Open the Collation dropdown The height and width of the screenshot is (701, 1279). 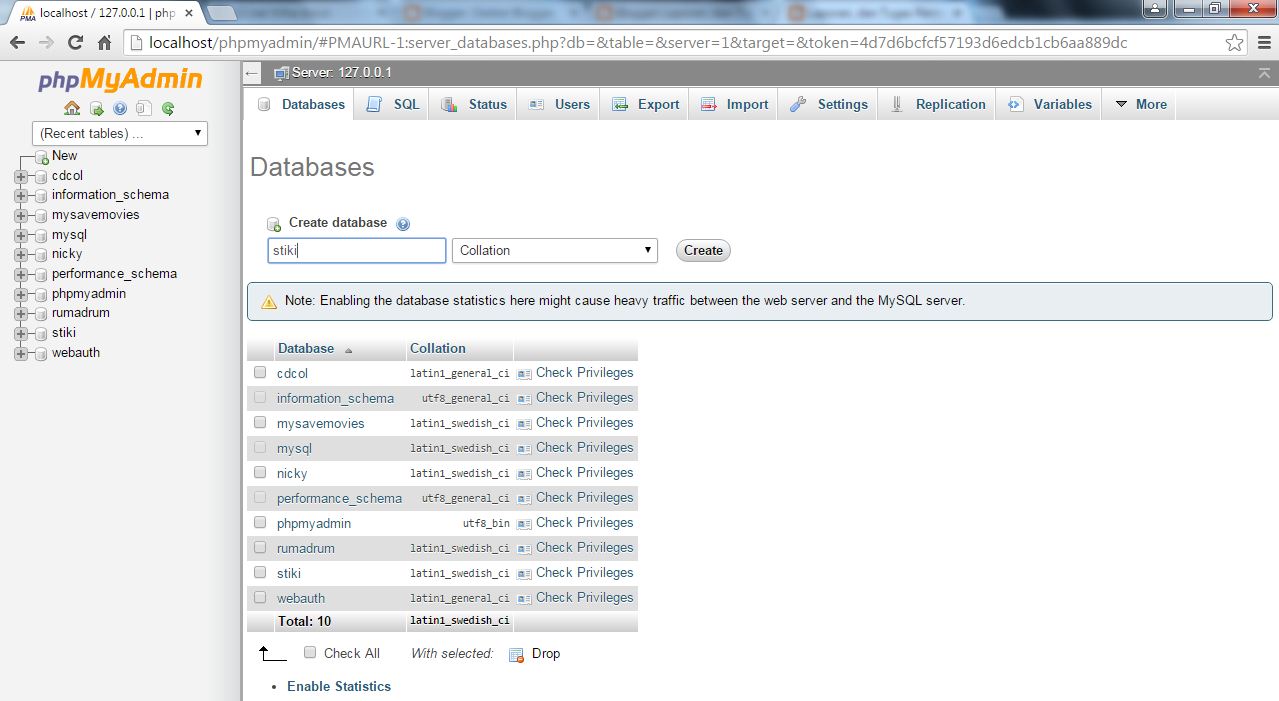tap(555, 250)
